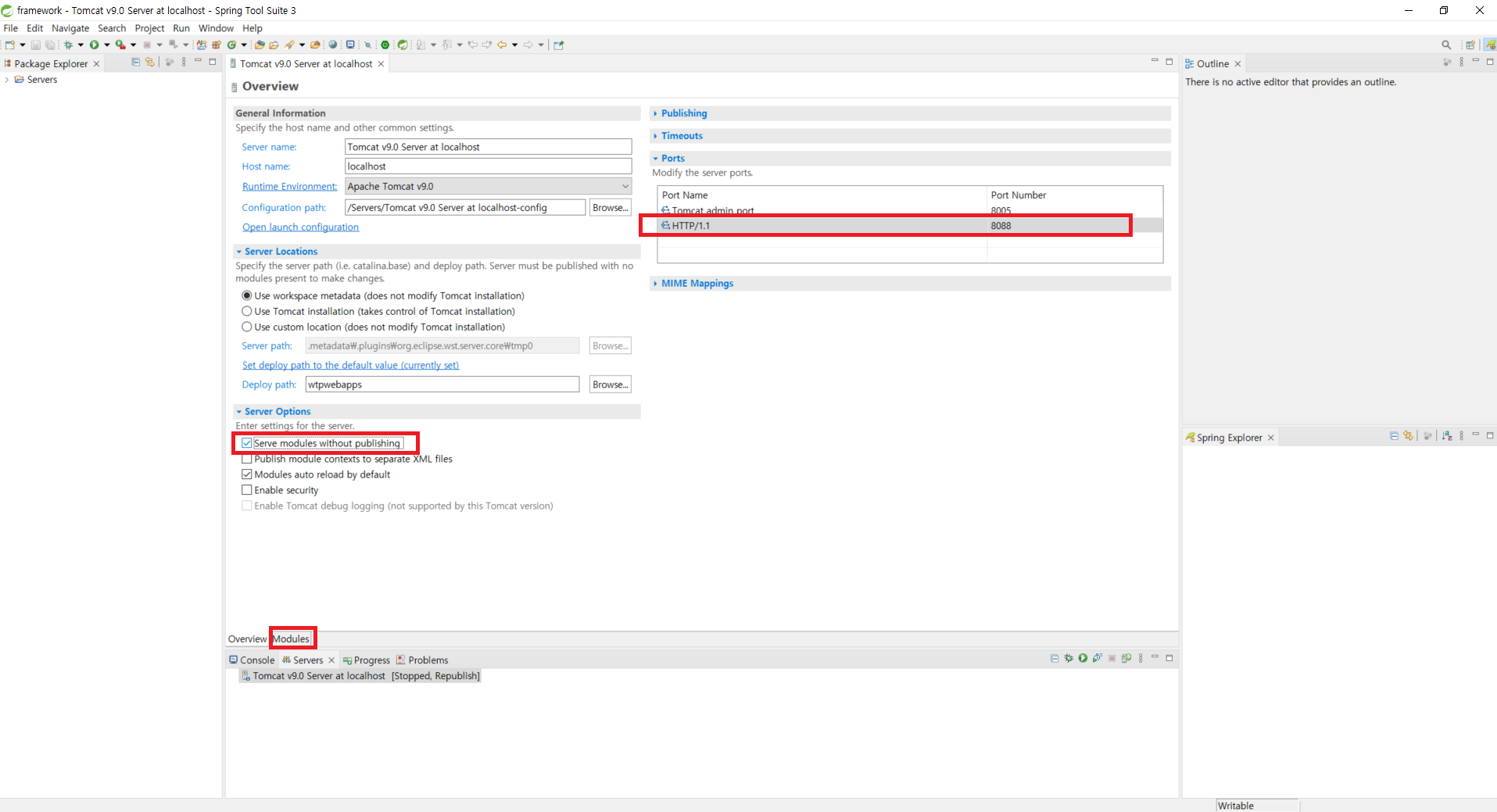1497x812 pixels.
Task: Click the Open Perspective icon
Action: pyautogui.click(x=1470, y=45)
